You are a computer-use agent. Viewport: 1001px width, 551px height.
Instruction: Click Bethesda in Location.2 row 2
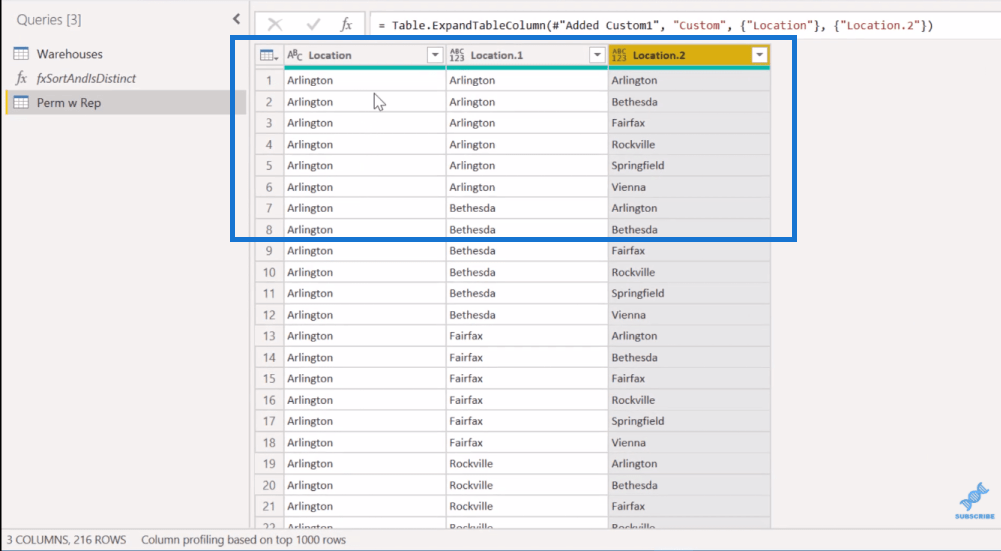(634, 102)
